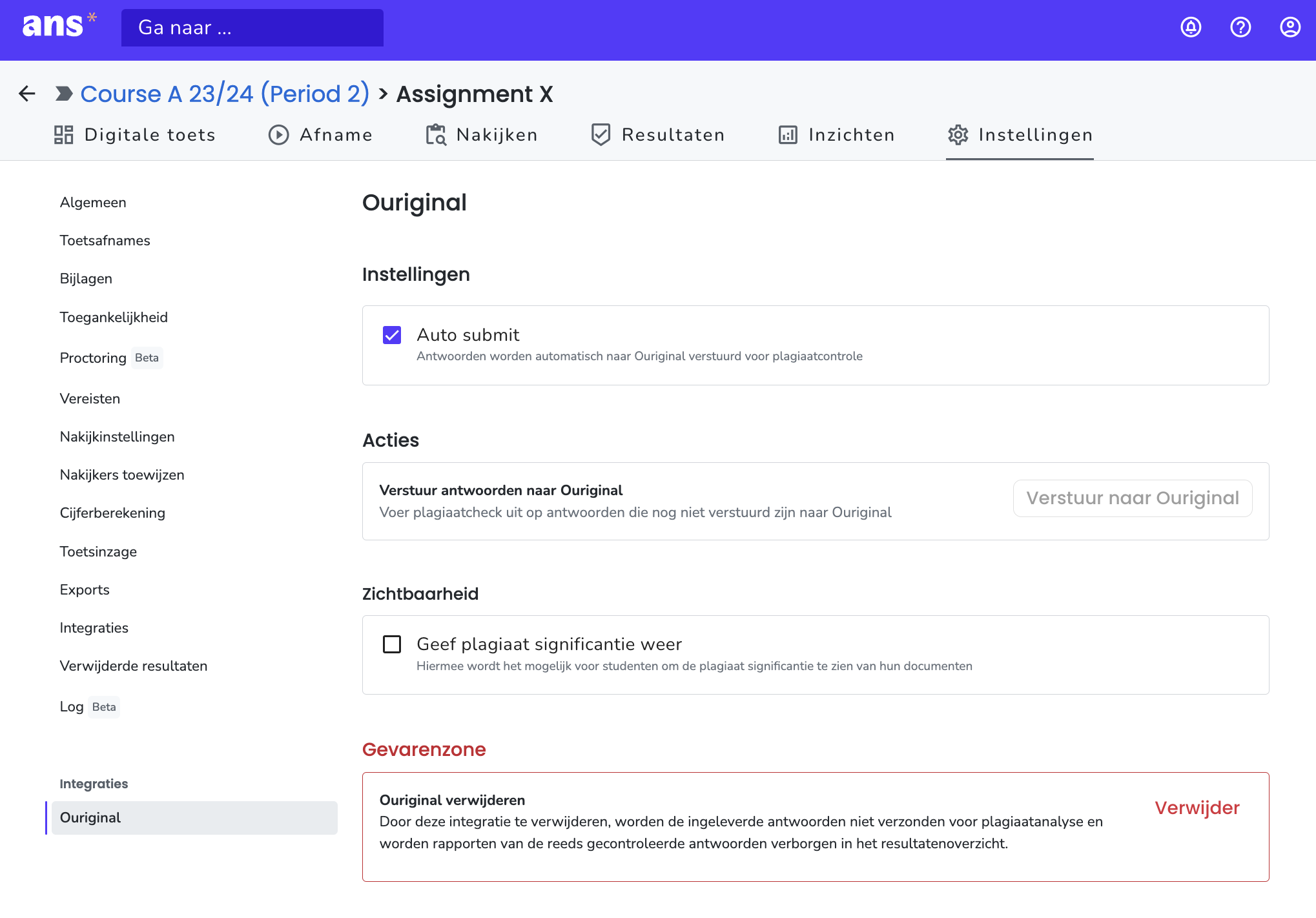Click the Digitale toets grid icon
The height and width of the screenshot is (918, 1316).
coord(63,135)
